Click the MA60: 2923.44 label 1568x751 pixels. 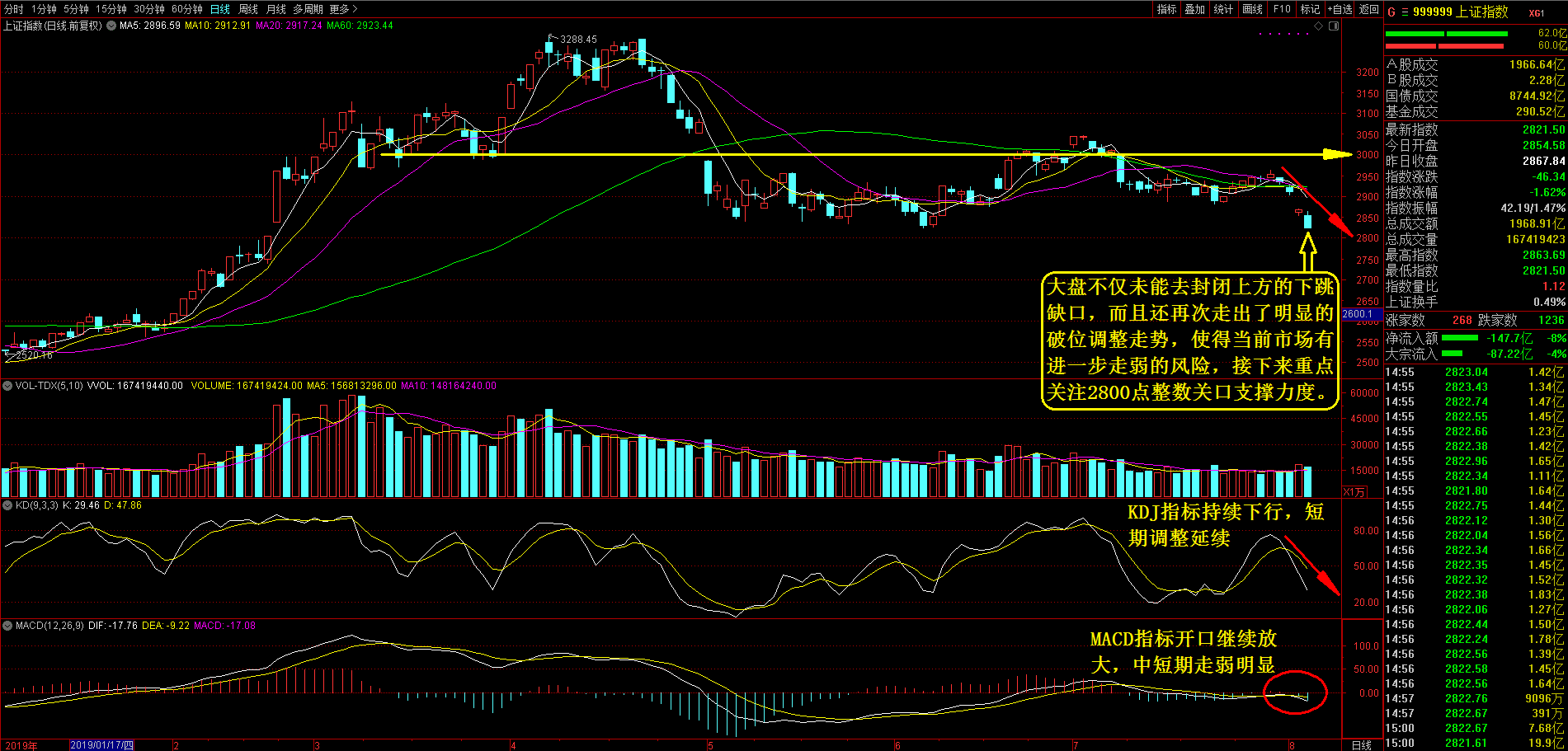pyautogui.click(x=360, y=26)
